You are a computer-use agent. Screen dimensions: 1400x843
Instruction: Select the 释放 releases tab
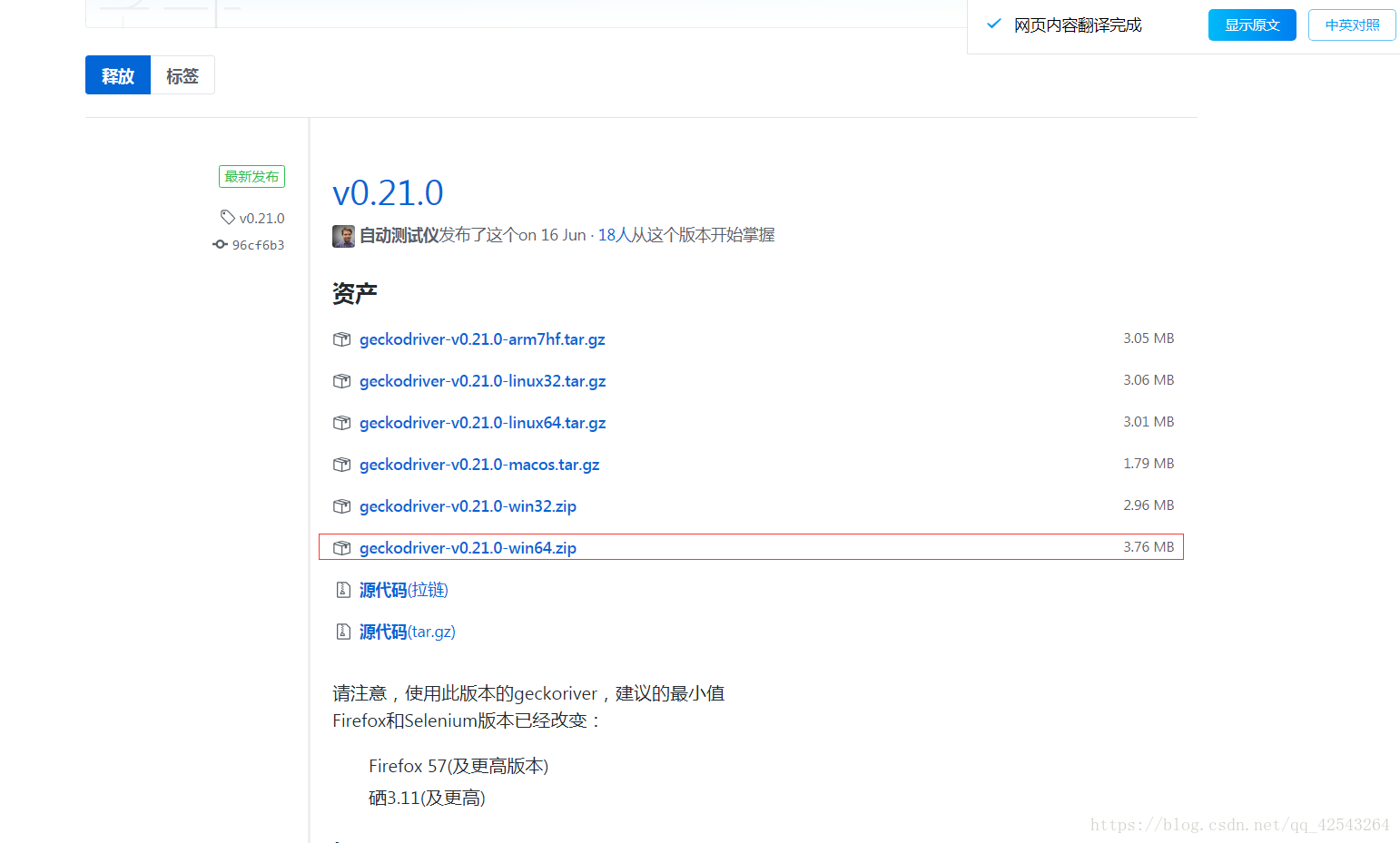[118, 75]
